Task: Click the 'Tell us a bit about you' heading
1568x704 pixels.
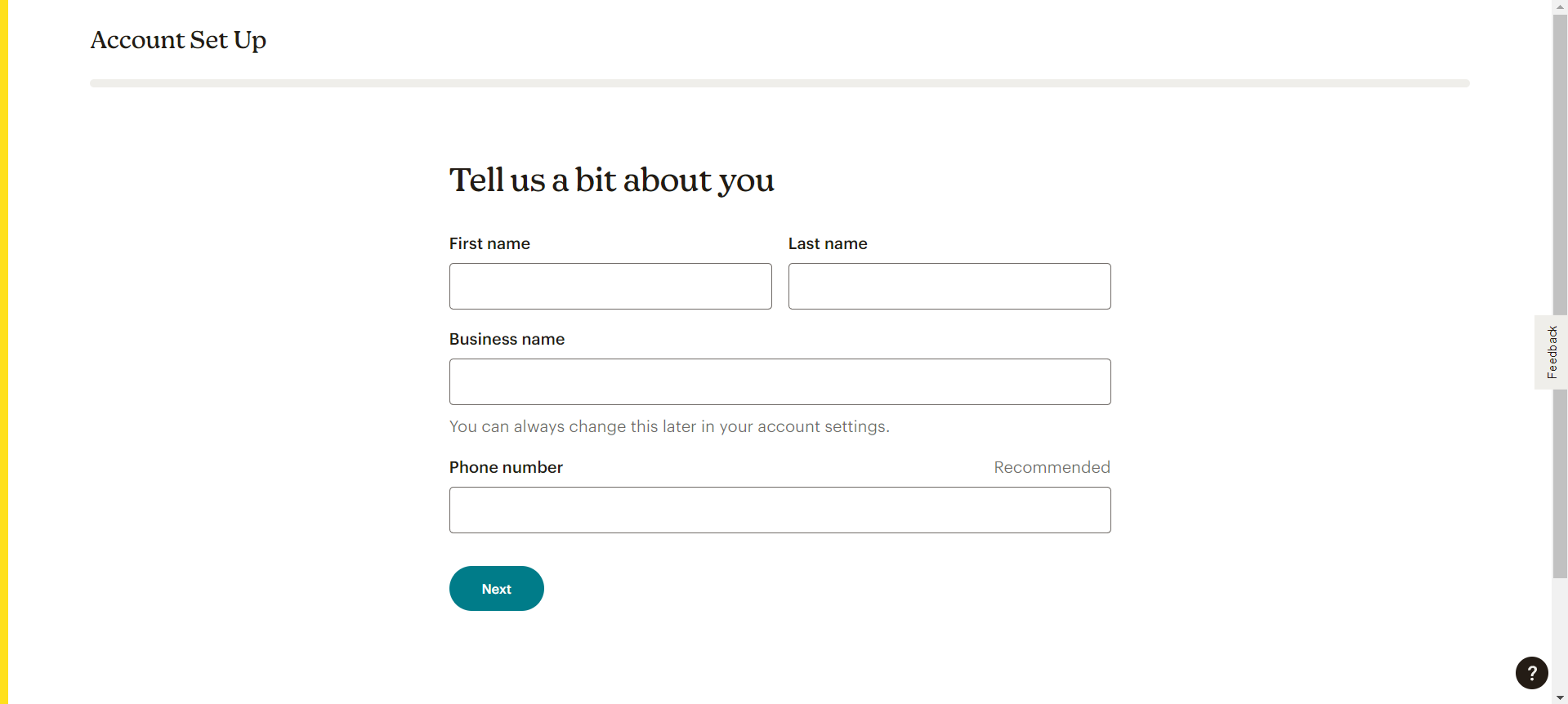Action: pyautogui.click(x=611, y=180)
